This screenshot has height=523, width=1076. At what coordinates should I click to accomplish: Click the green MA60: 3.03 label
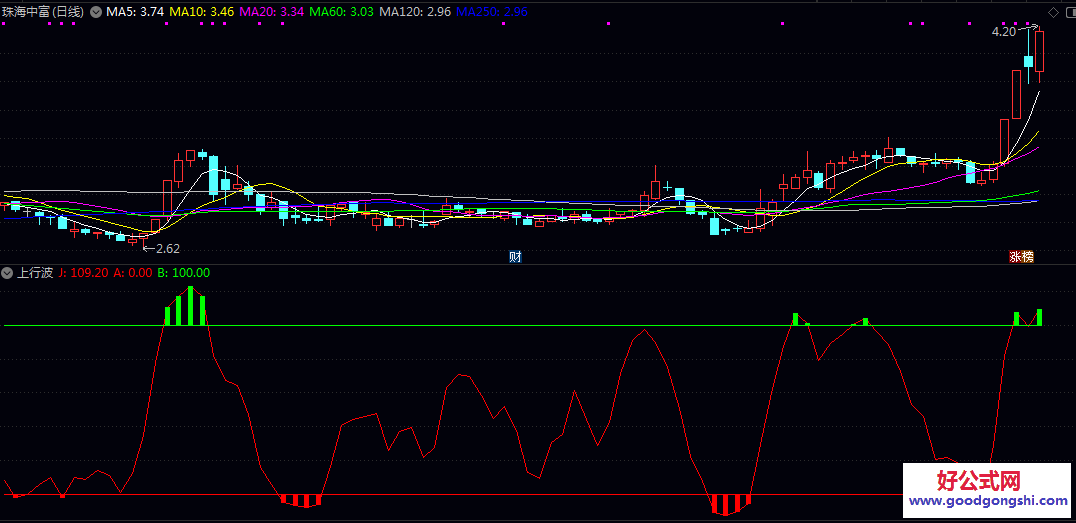tap(342, 12)
